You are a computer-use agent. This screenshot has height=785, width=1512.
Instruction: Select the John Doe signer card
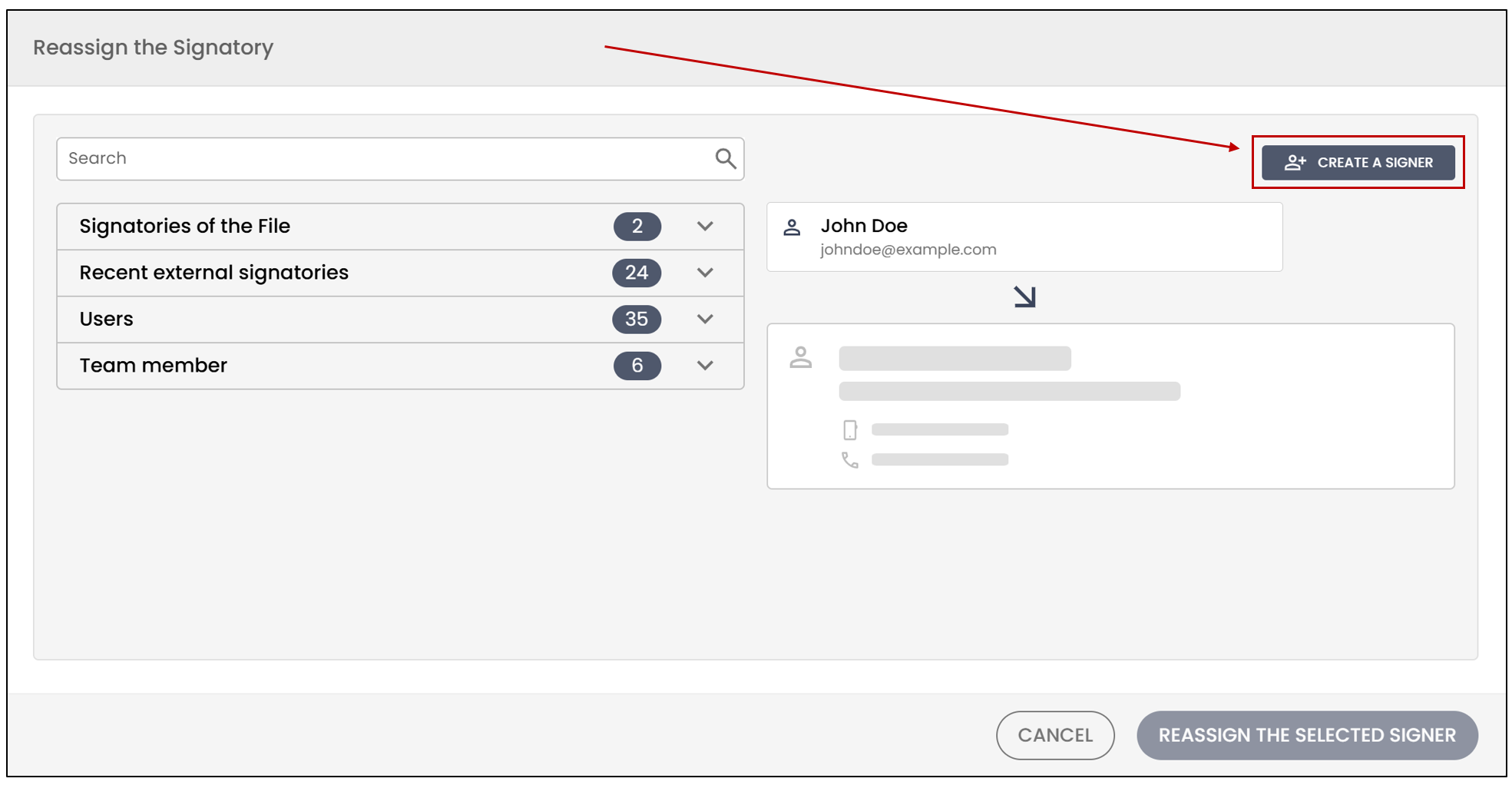click(1024, 237)
